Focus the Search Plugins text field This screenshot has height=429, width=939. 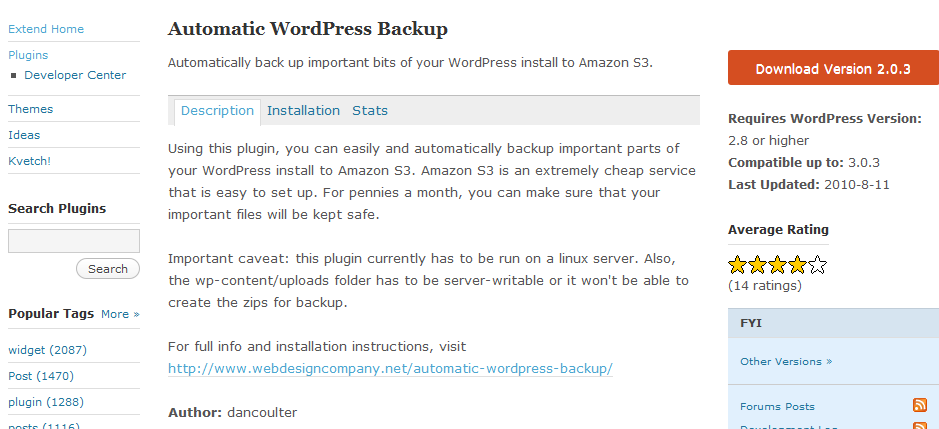[x=74, y=241]
